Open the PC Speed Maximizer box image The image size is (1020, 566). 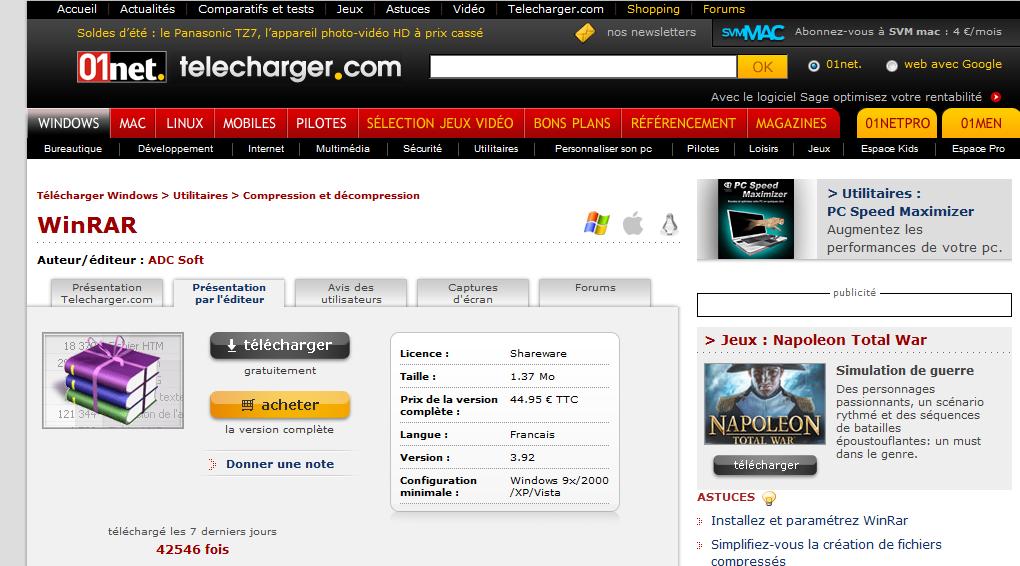[756, 219]
